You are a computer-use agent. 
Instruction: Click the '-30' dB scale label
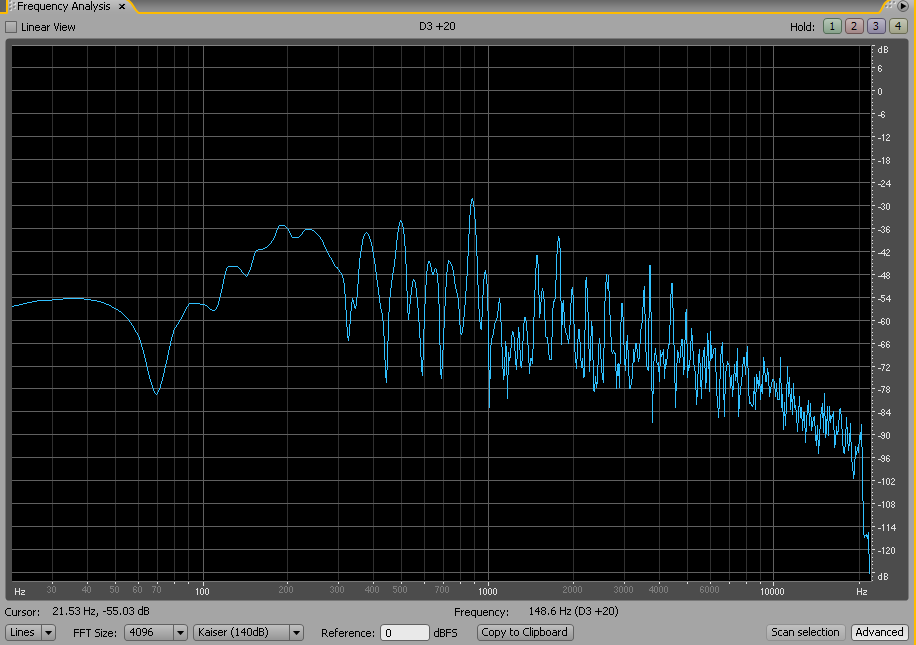point(884,206)
